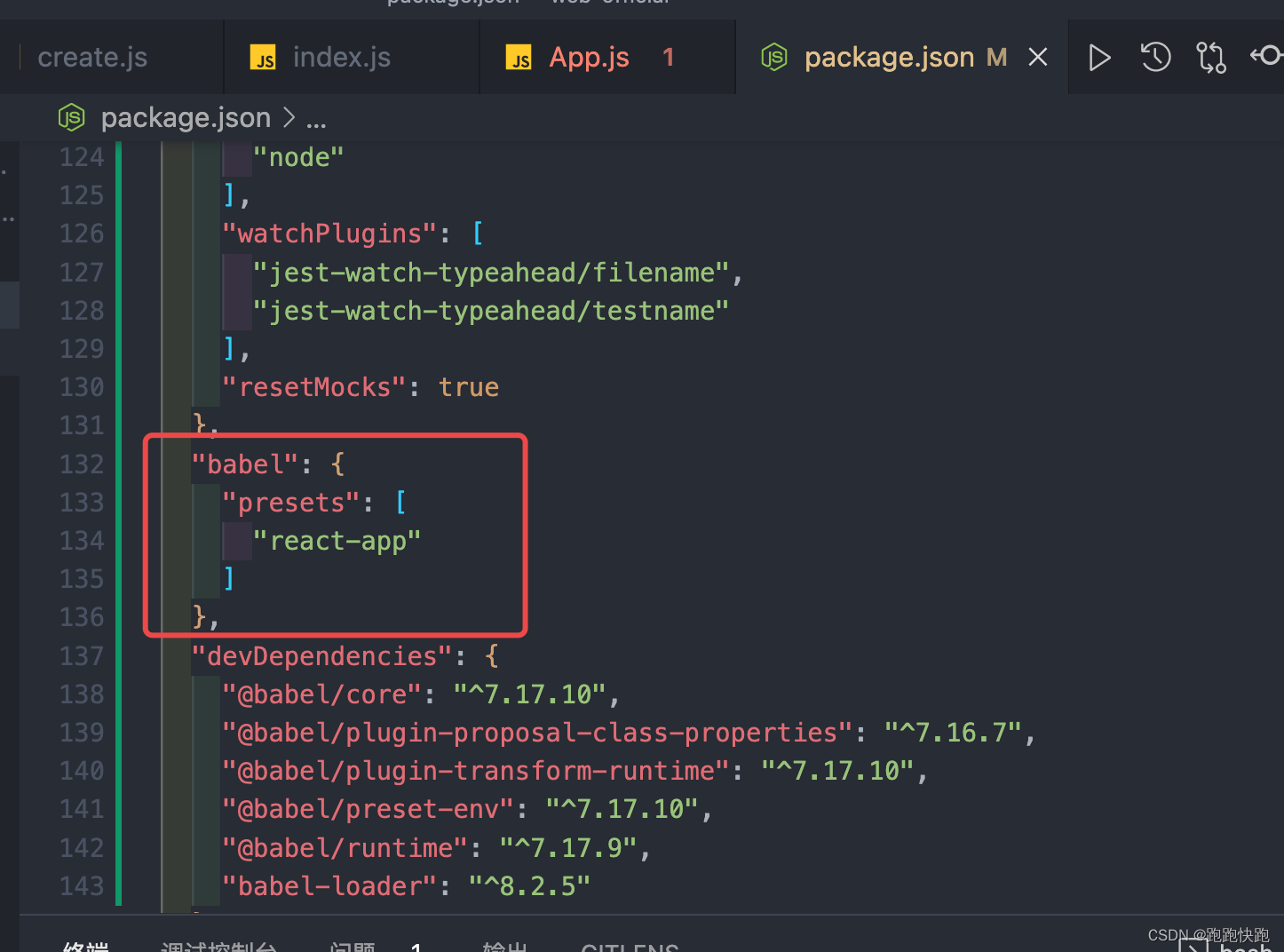Click the "@babel/preset-env" key
Image resolution: width=1284 pixels, height=952 pixels.
[369, 809]
